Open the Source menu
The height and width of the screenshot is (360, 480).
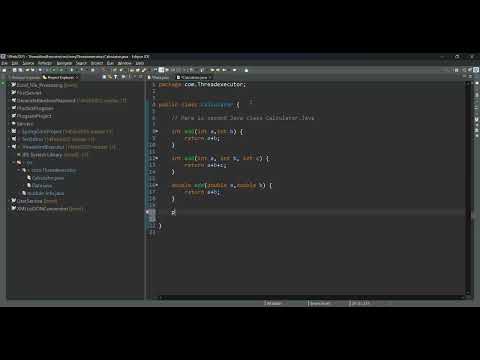pos(28,63)
